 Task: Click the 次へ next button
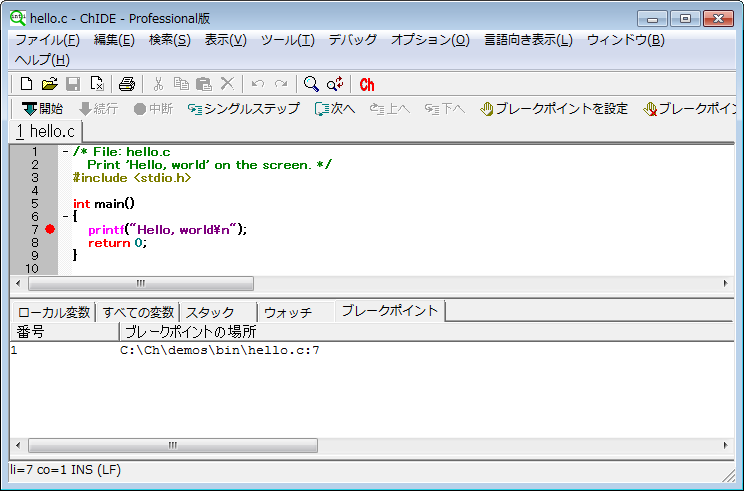click(x=335, y=109)
